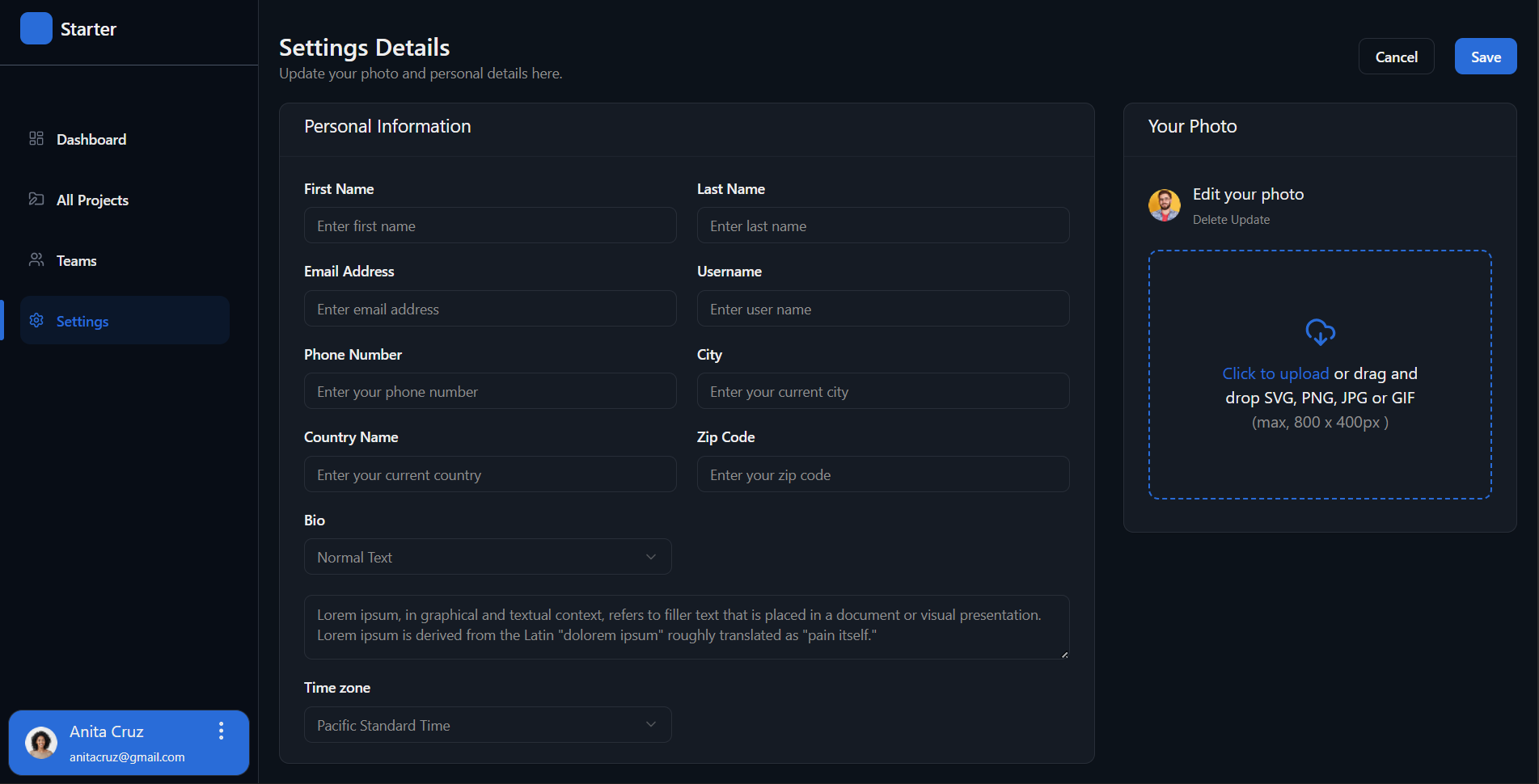Click the cloud upload icon
Viewport: 1539px width, 784px height.
pos(1320,331)
